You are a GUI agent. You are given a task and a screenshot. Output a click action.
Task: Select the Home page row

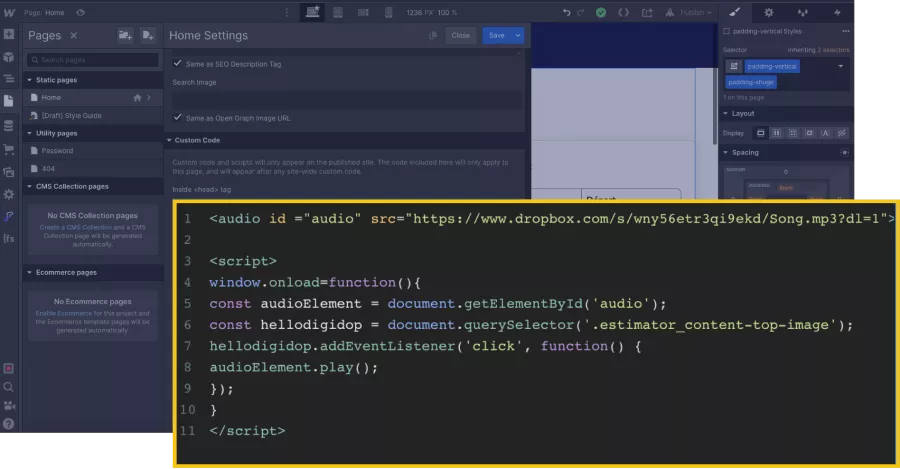pos(92,98)
